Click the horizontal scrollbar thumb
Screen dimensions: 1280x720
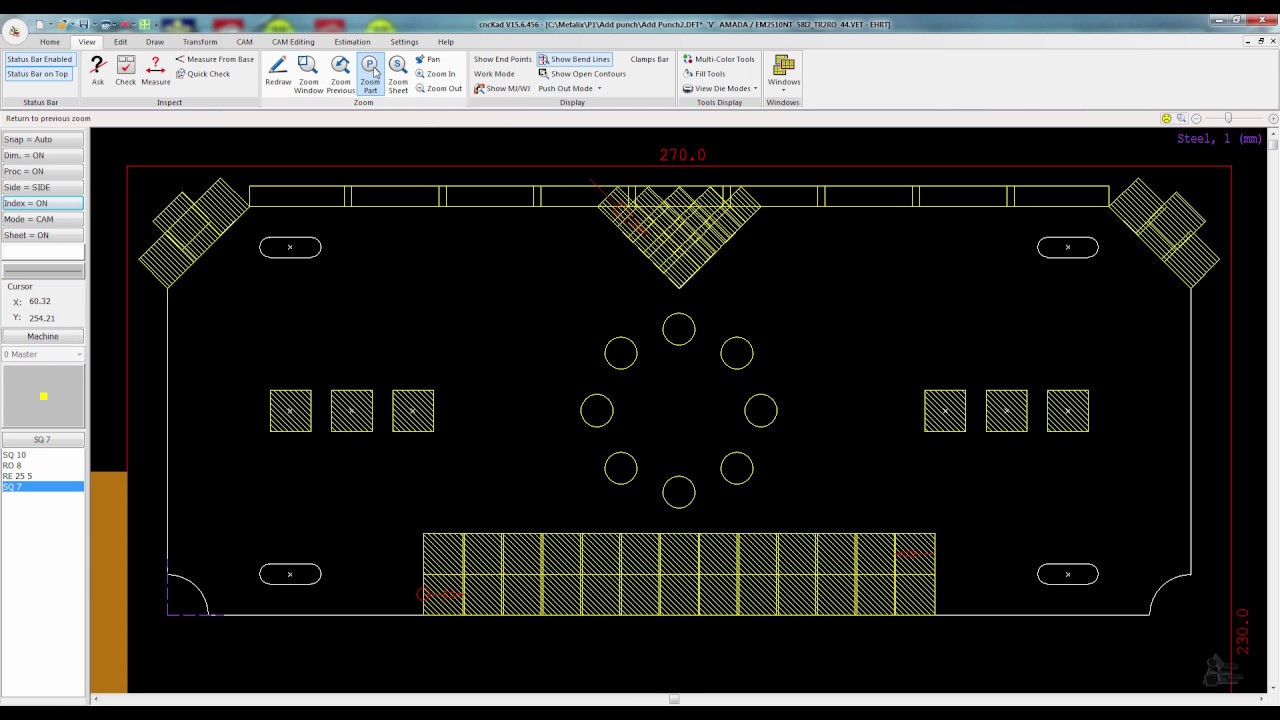tap(674, 699)
